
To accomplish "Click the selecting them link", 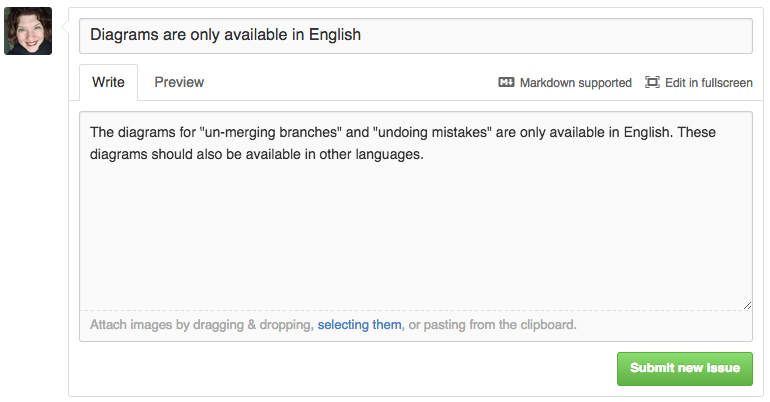I will click(359, 325).
